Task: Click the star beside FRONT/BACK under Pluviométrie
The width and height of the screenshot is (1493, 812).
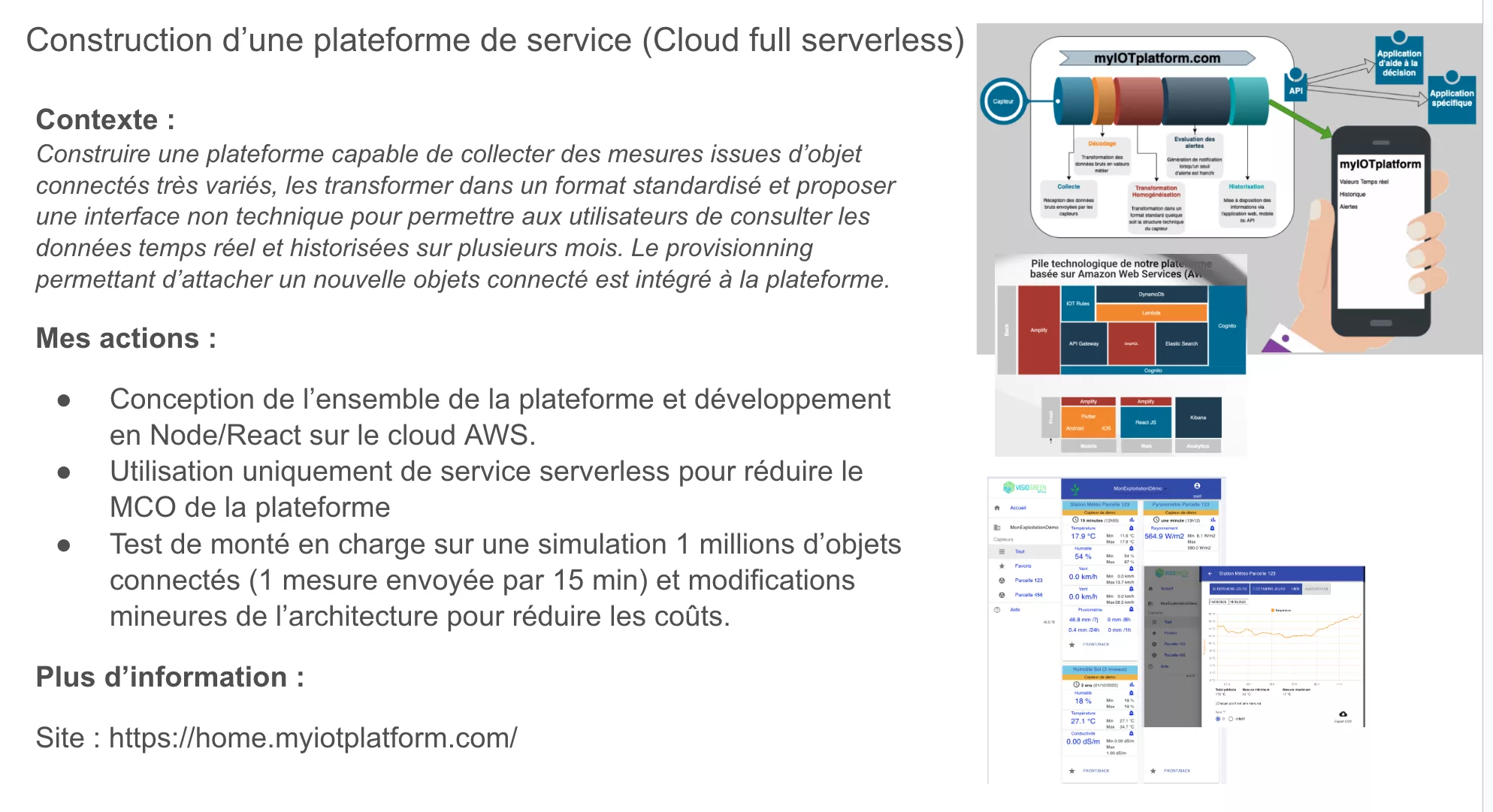Action: [1071, 644]
